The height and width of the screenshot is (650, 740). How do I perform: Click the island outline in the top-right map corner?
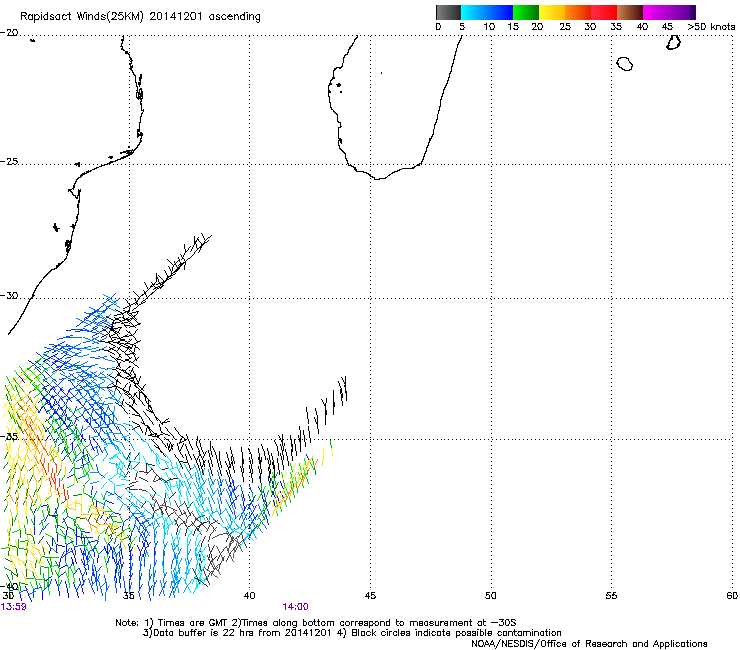pos(673,42)
